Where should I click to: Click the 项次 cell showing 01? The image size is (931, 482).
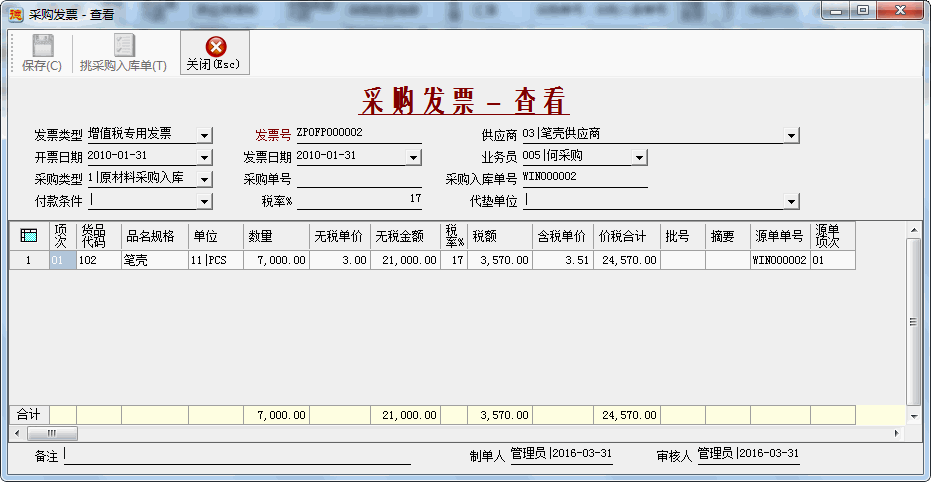(63, 260)
